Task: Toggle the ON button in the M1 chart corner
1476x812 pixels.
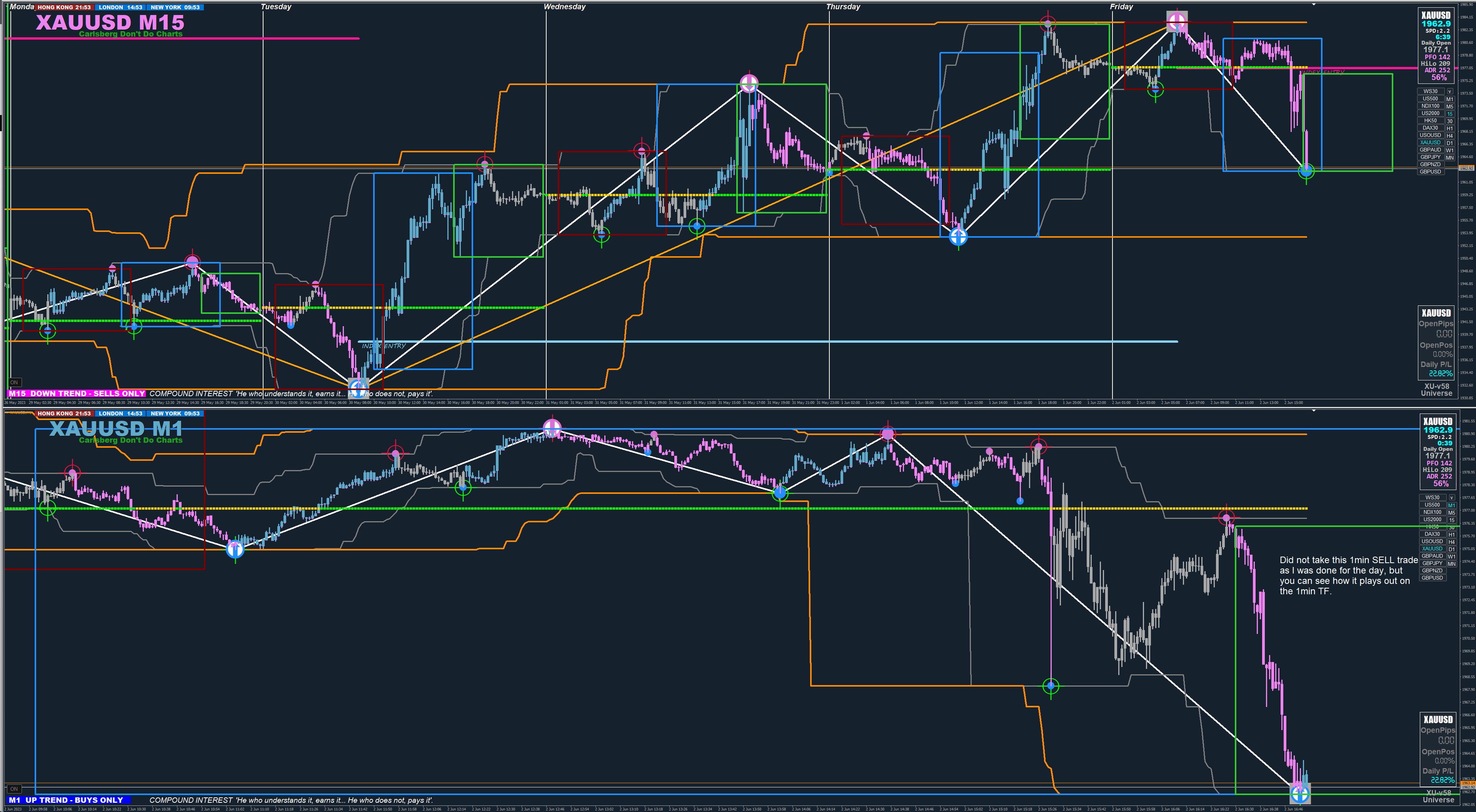Action: 14,789
